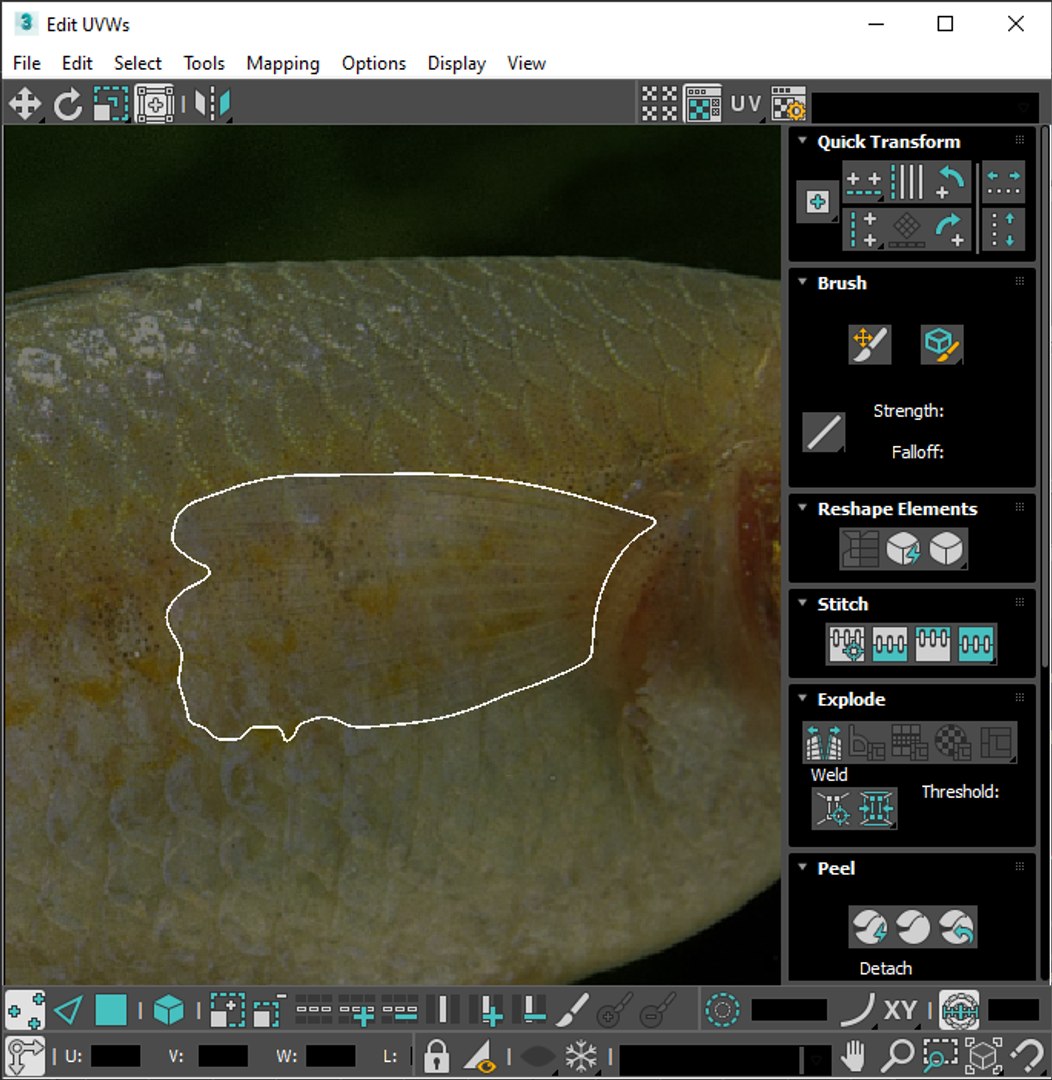Toggle Vertex sub-object selection mode
This screenshot has height=1080, width=1052.
25,1010
